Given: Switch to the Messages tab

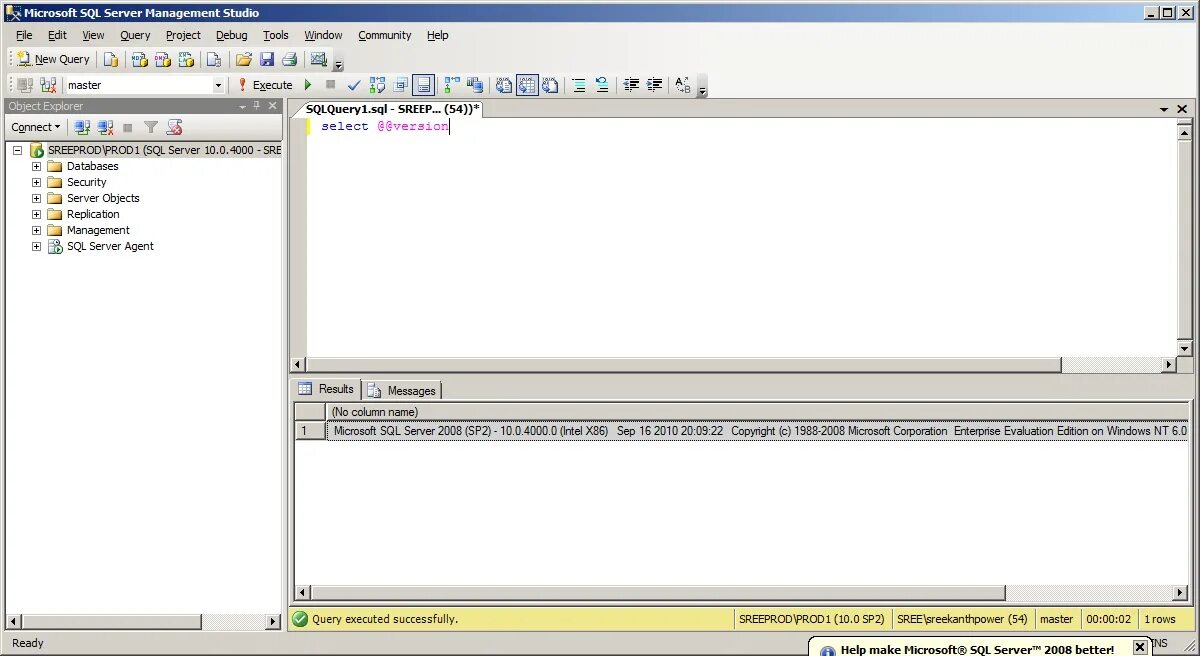Looking at the screenshot, I should 402,390.
